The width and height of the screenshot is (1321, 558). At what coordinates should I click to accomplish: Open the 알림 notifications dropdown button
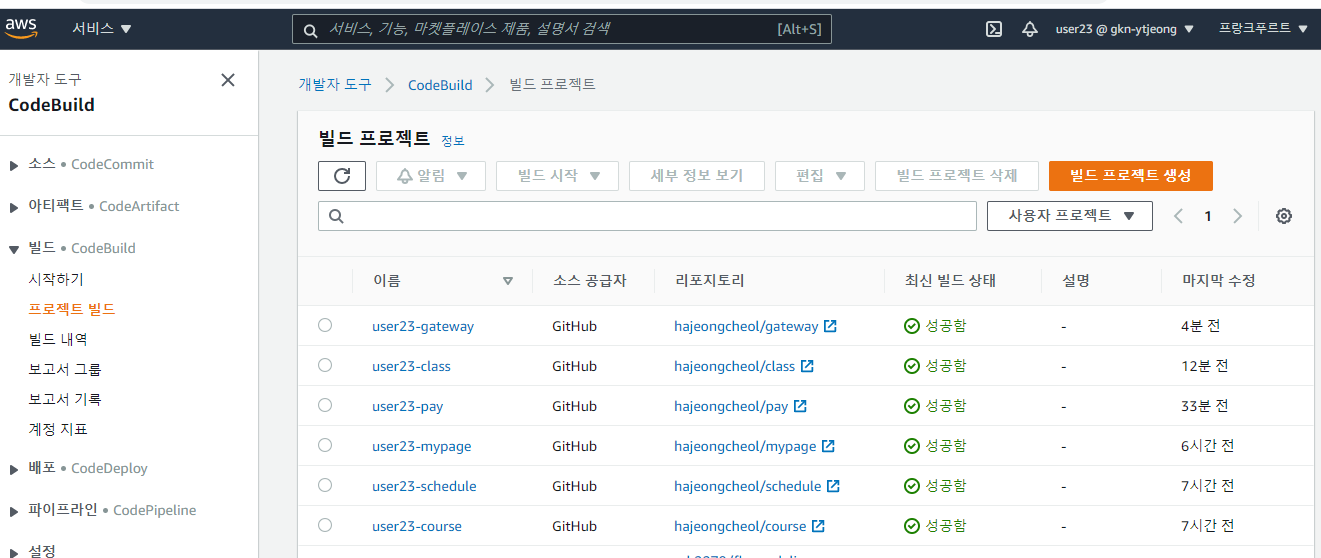431,176
